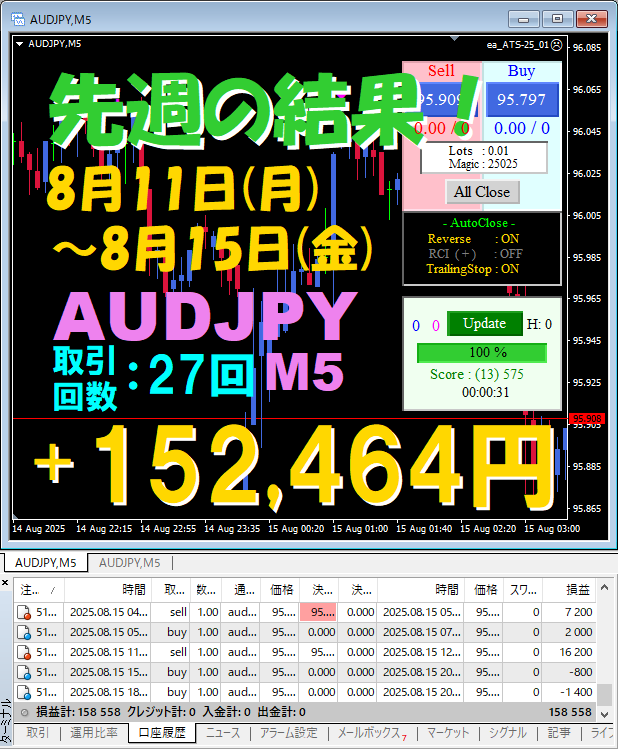Click the 7 200 profit cell
The width and height of the screenshot is (618, 749).
568,612
